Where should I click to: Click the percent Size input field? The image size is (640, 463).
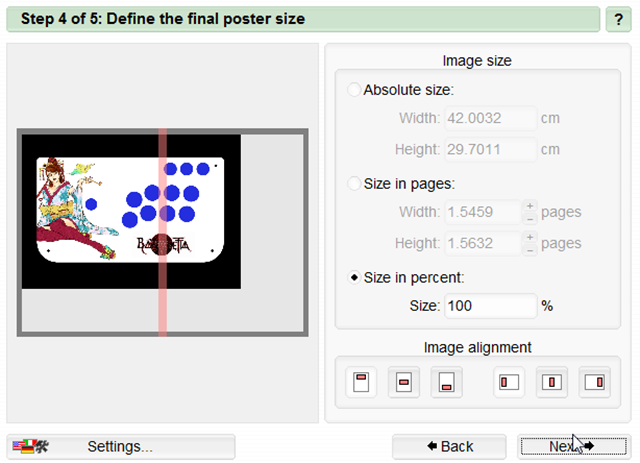(x=491, y=306)
